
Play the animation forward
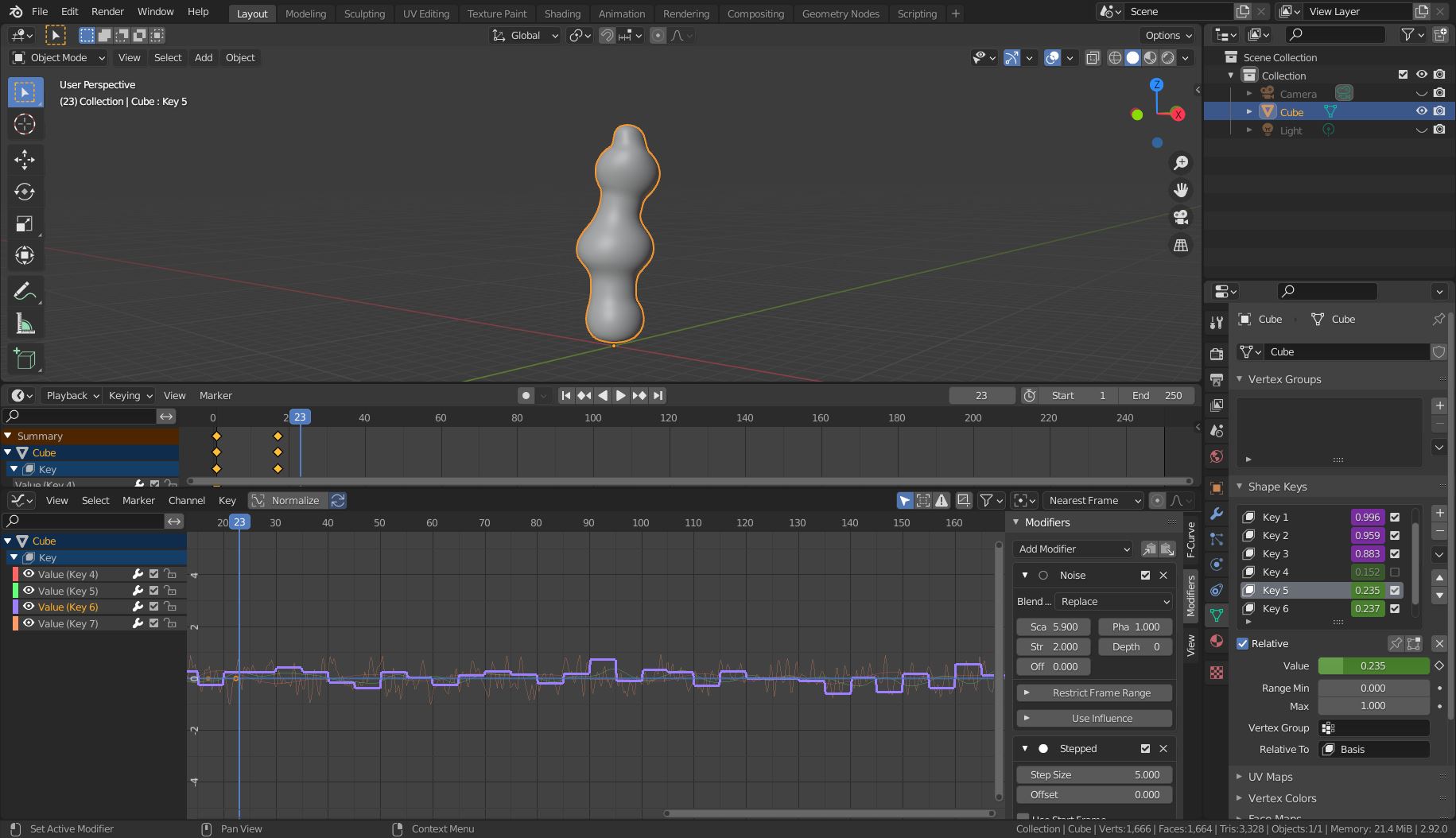[621, 395]
